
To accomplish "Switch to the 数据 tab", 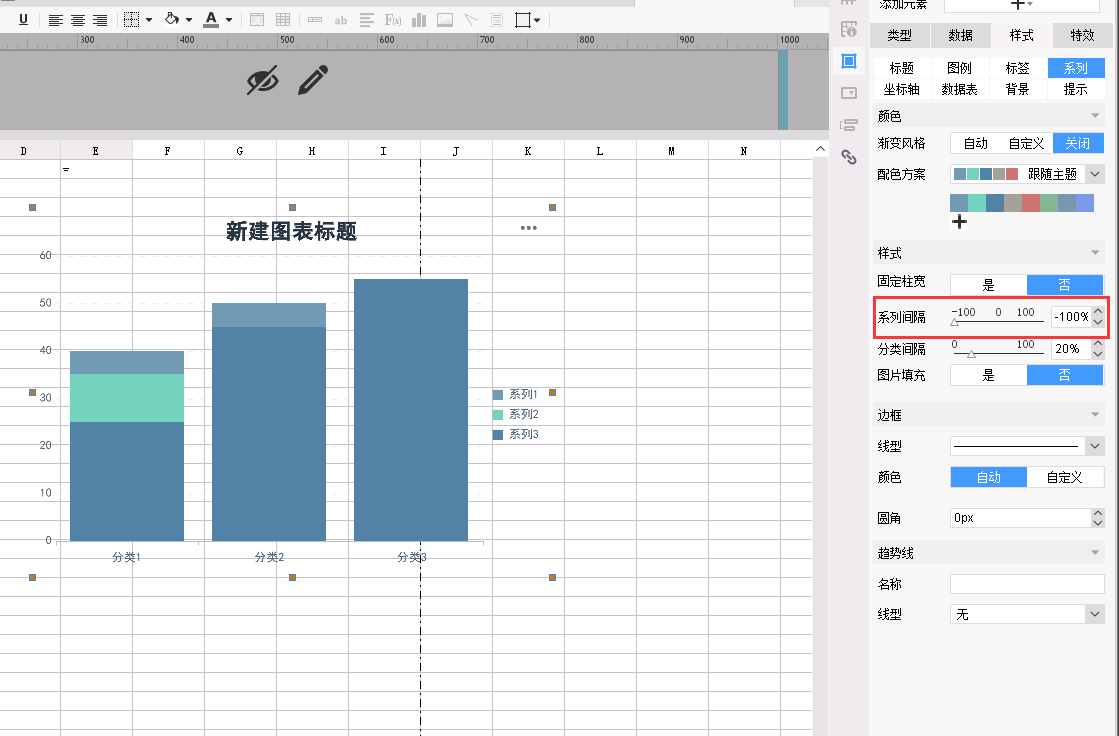I will click(961, 35).
